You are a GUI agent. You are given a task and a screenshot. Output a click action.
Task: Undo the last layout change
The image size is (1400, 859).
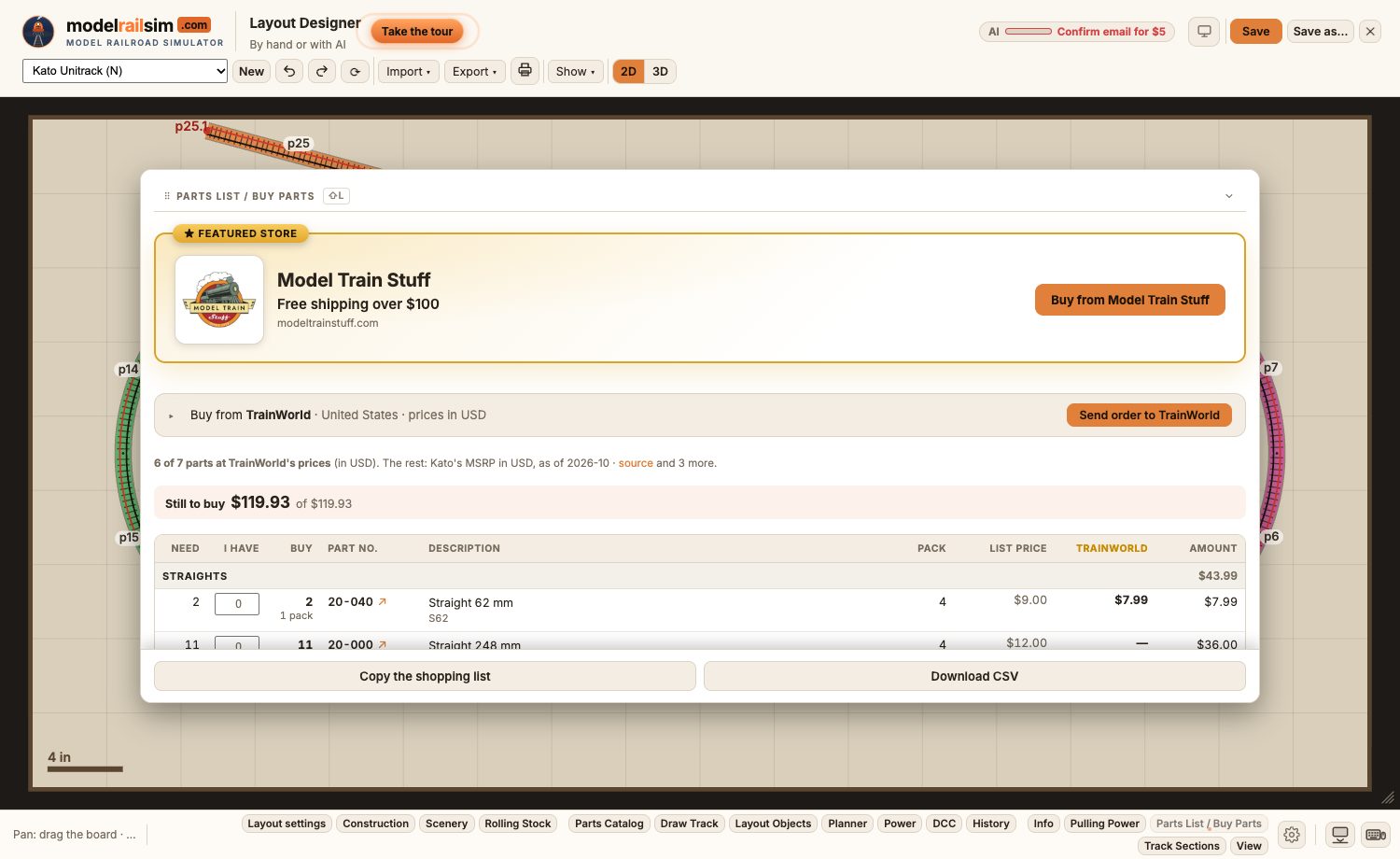tap(289, 72)
